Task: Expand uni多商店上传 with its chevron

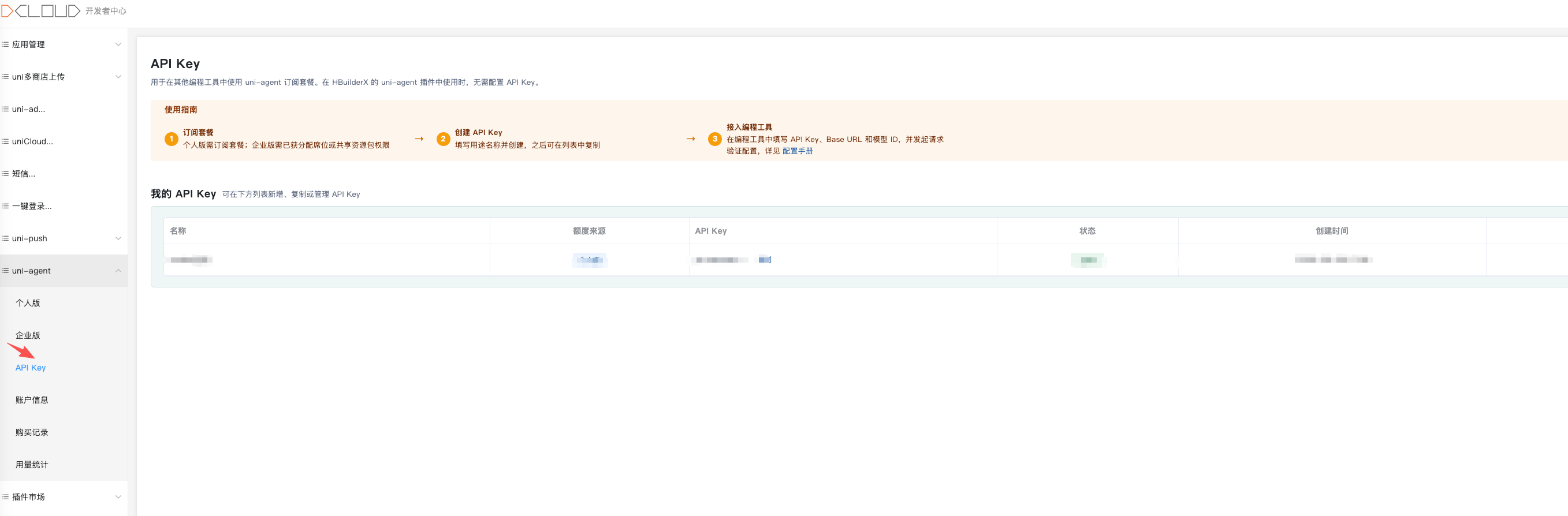Action: (118, 77)
